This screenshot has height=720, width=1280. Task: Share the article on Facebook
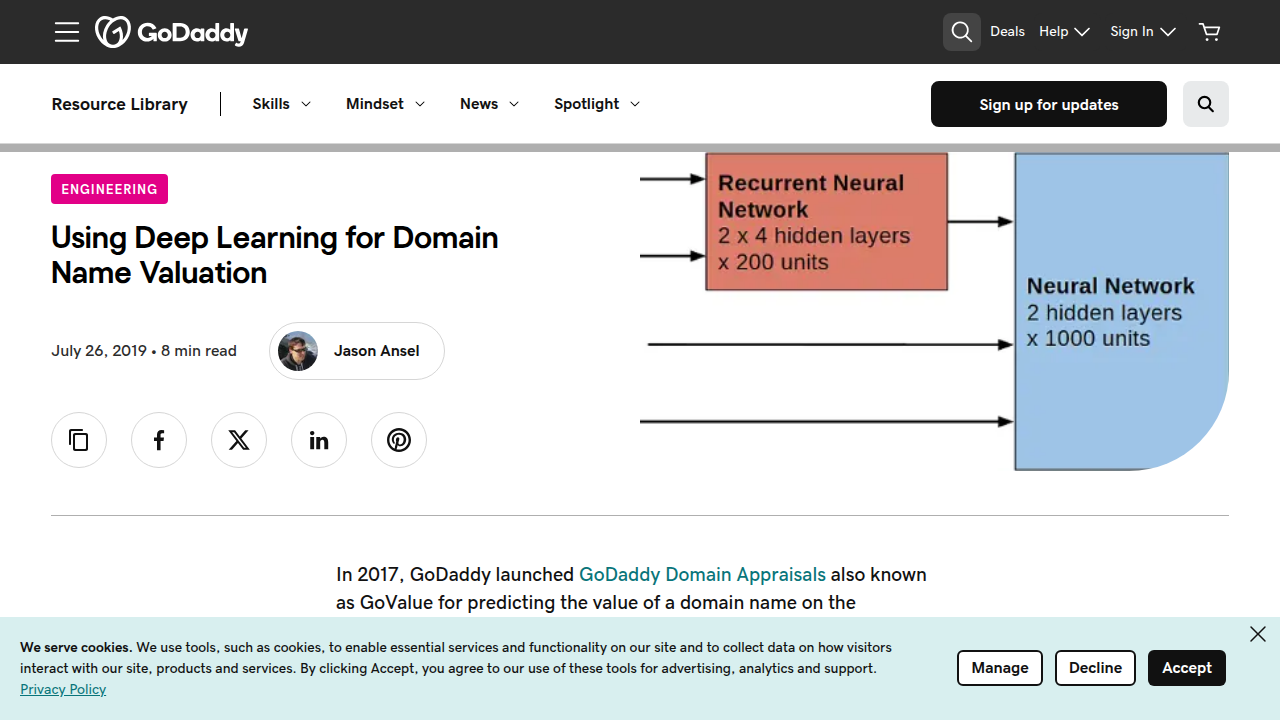159,440
